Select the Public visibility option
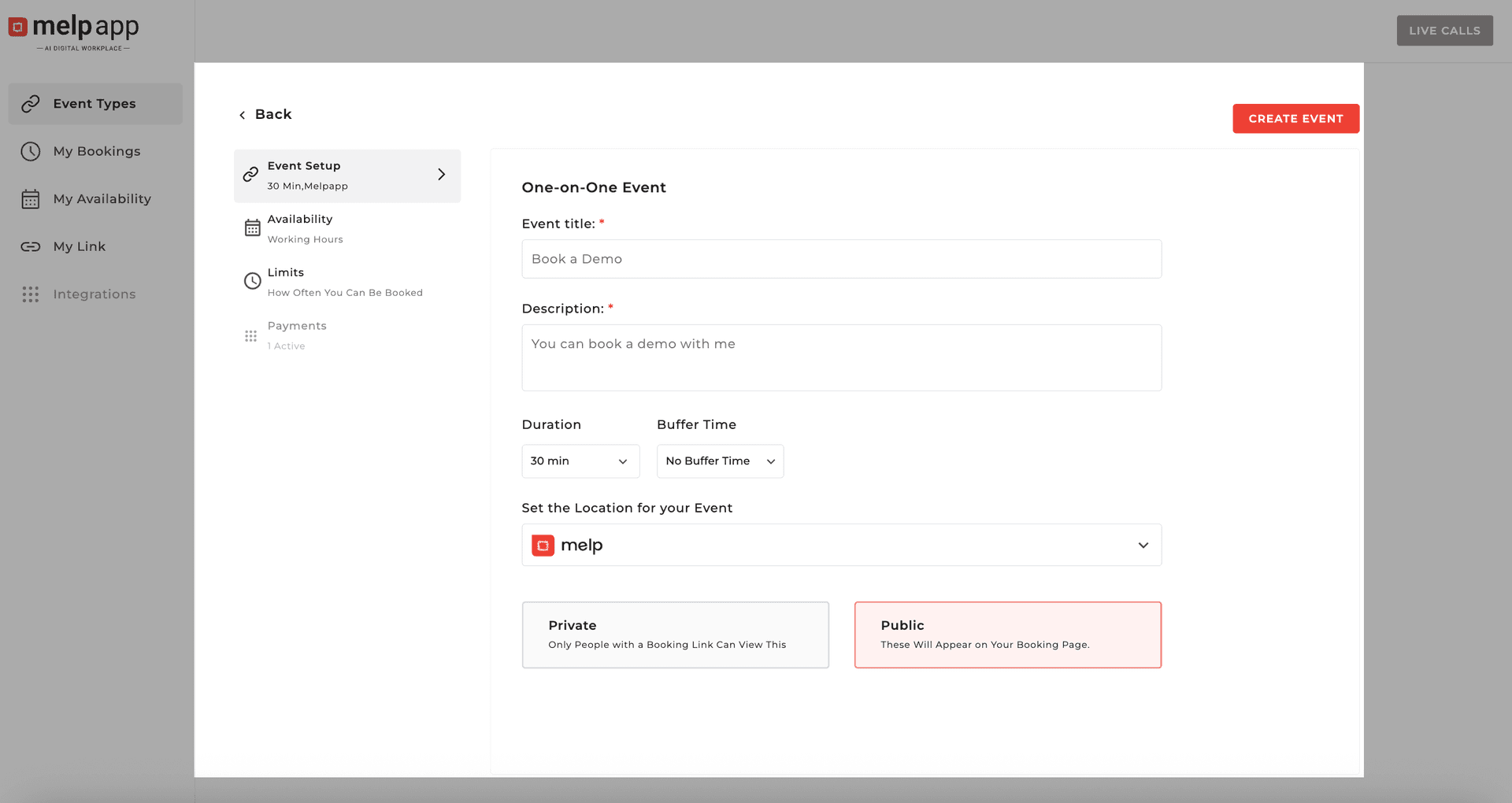 coord(1007,635)
